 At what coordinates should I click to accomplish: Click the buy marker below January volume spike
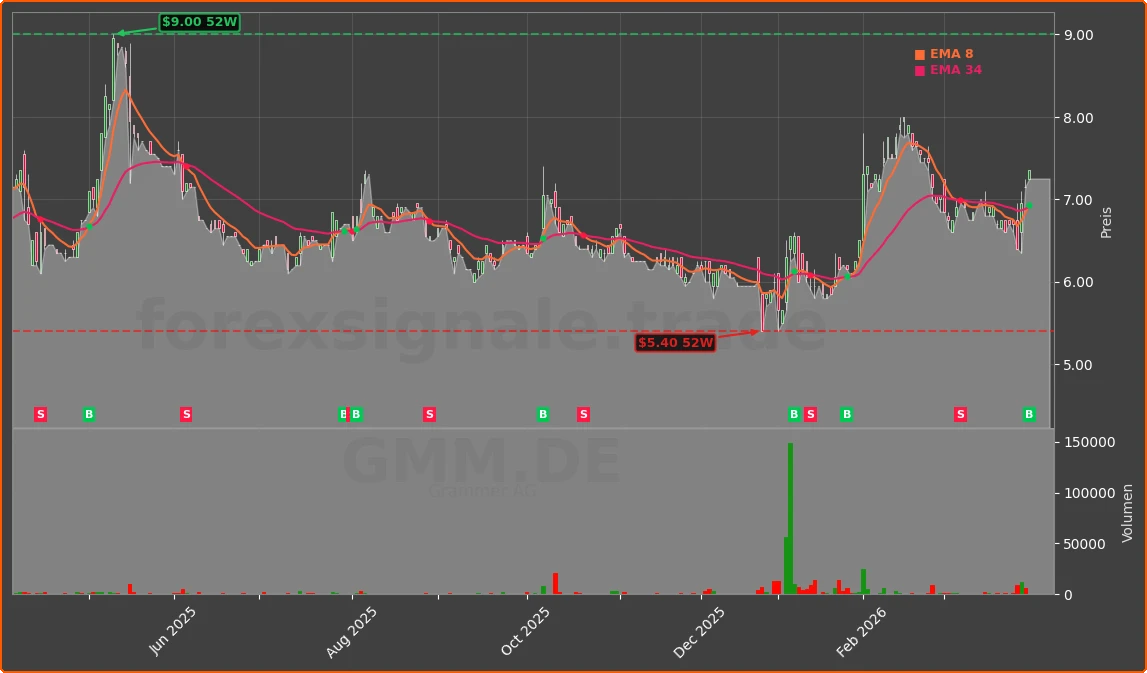point(794,415)
